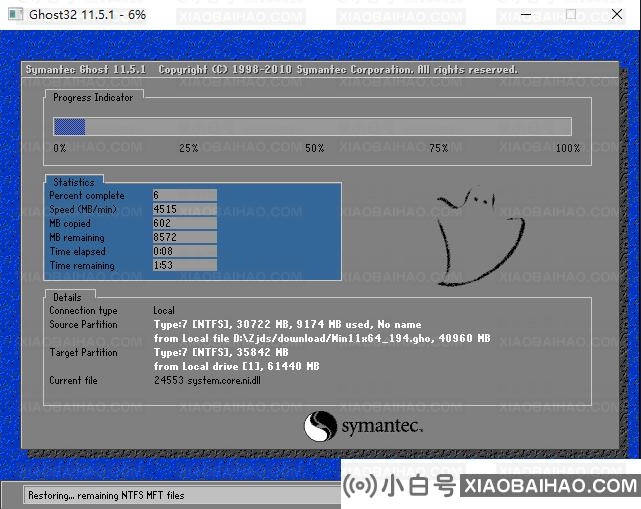This screenshot has height=509, width=641.
Task: Click the 'Details' panel heading
Action: (x=67, y=297)
